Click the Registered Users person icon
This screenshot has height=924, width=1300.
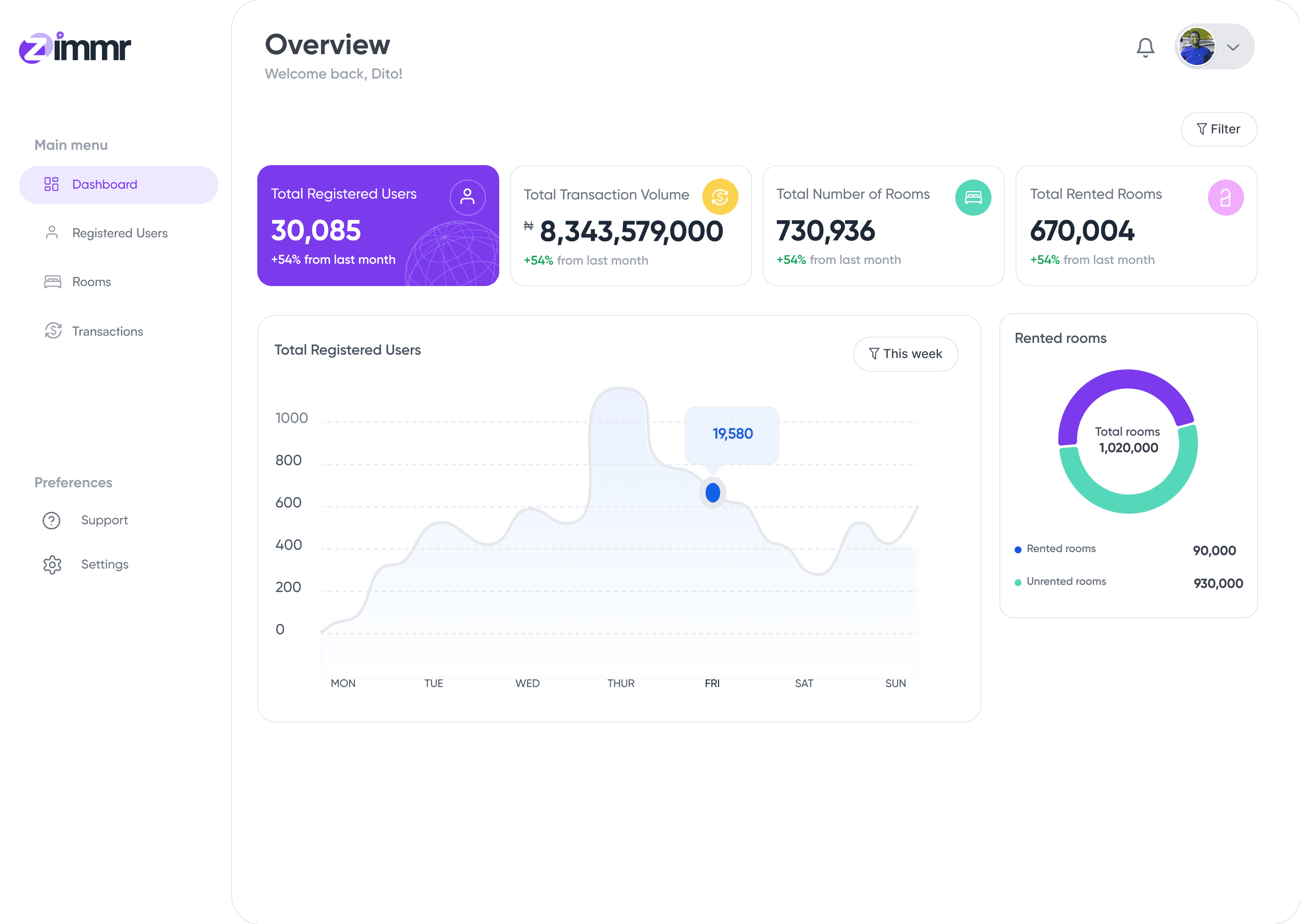pos(52,233)
